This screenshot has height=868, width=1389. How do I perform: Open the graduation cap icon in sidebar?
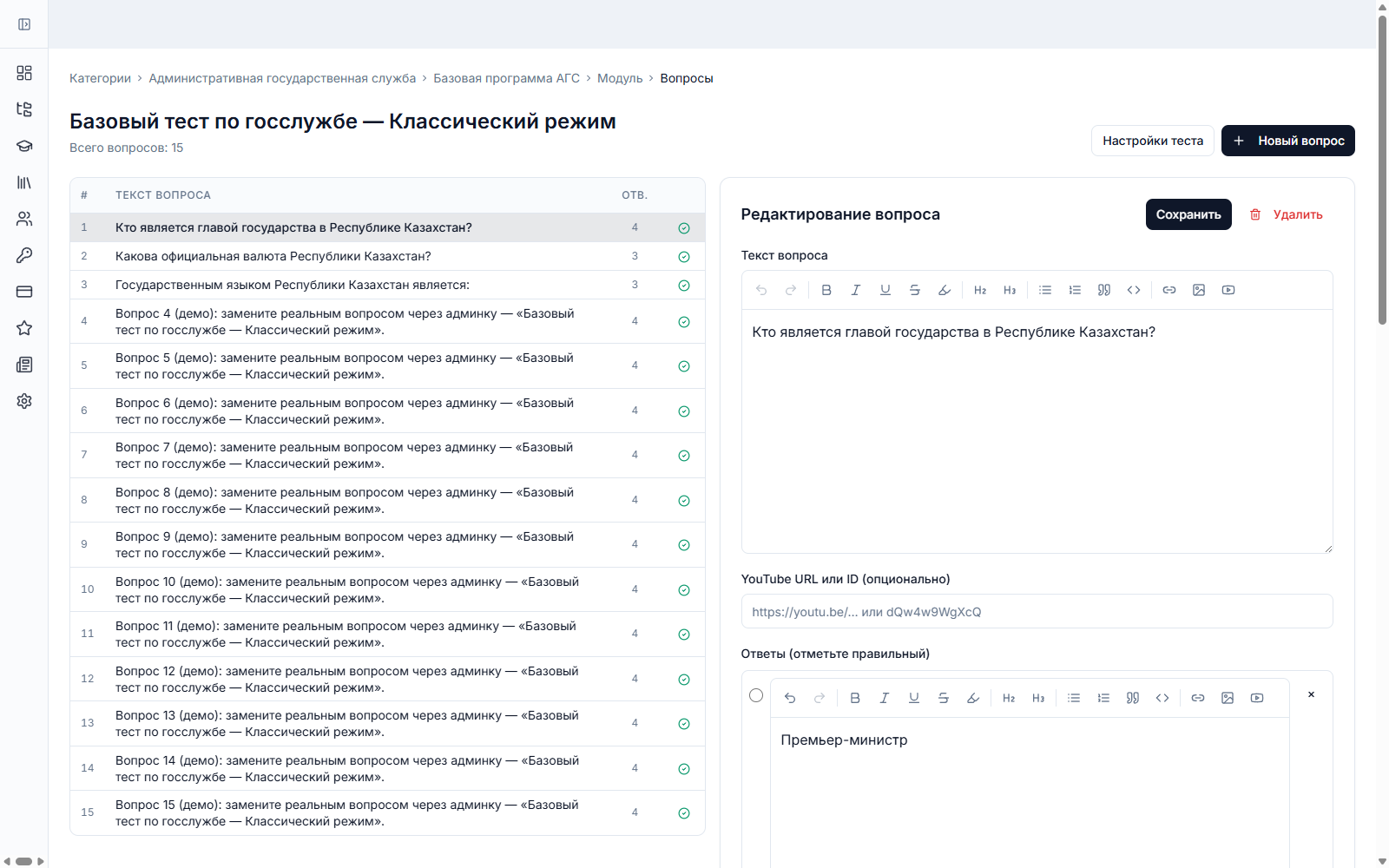(24, 146)
